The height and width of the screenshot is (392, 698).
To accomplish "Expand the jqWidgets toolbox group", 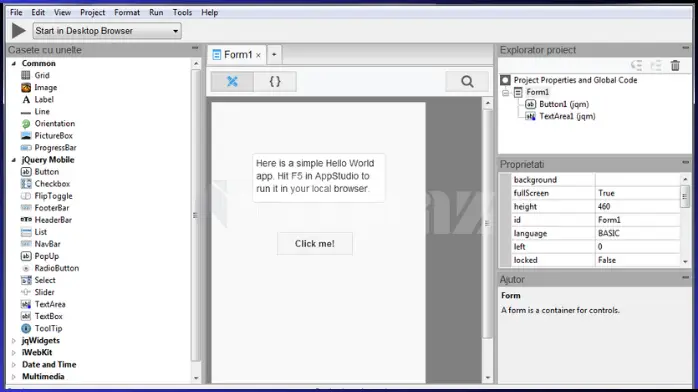I will [x=13, y=341].
